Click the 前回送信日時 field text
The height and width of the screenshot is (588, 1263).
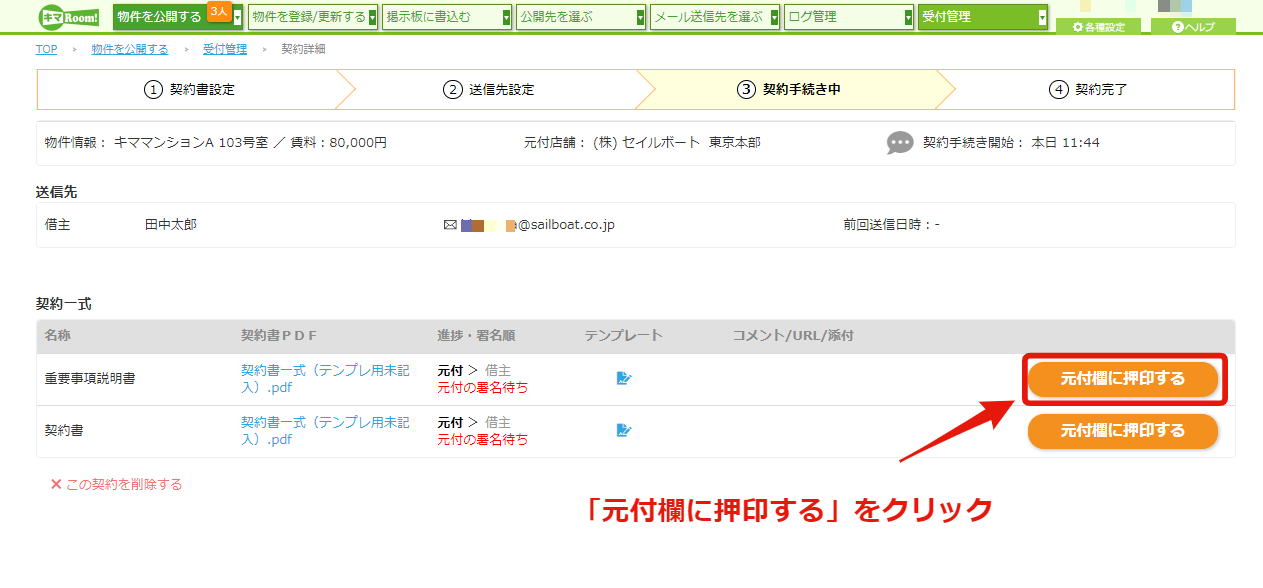891,225
